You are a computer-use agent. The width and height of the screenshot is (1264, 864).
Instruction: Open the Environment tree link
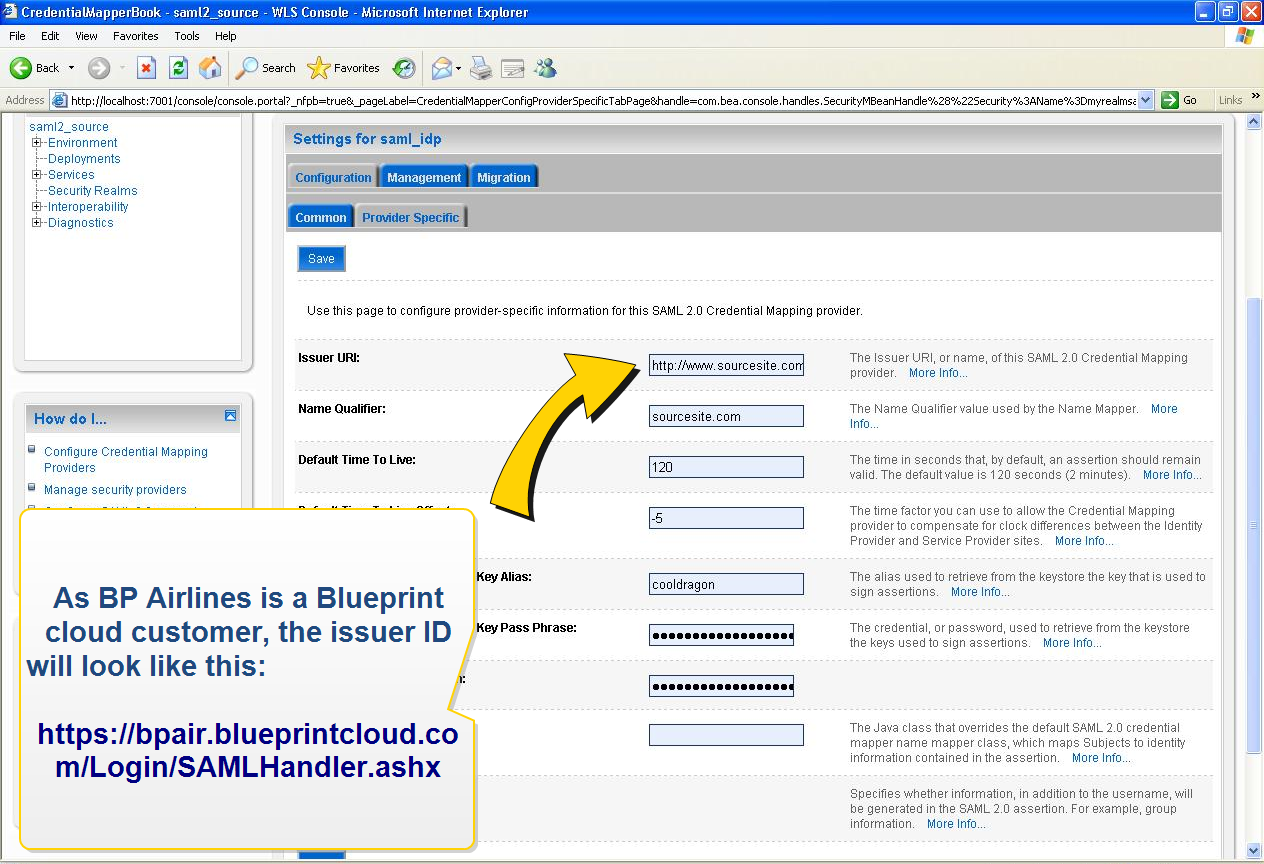[83, 143]
